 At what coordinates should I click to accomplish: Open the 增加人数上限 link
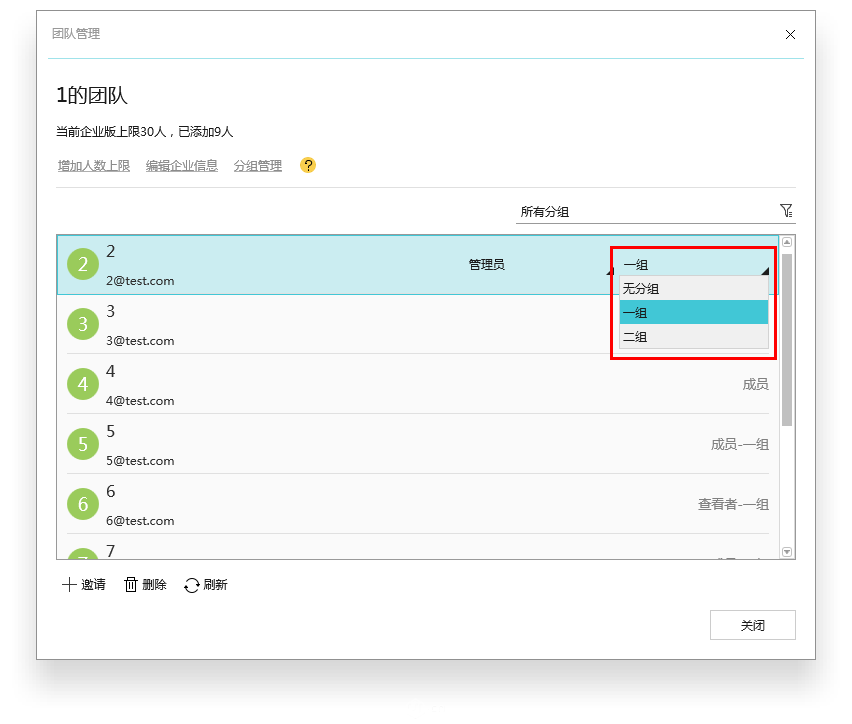point(94,166)
